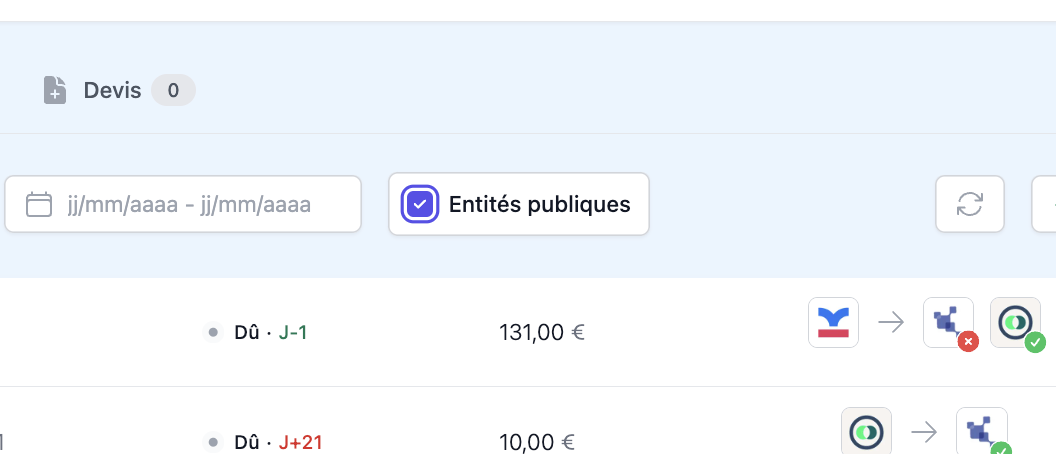This screenshot has width=1056, height=454.
Task: Click the refresh arrows button
Action: [x=970, y=204]
